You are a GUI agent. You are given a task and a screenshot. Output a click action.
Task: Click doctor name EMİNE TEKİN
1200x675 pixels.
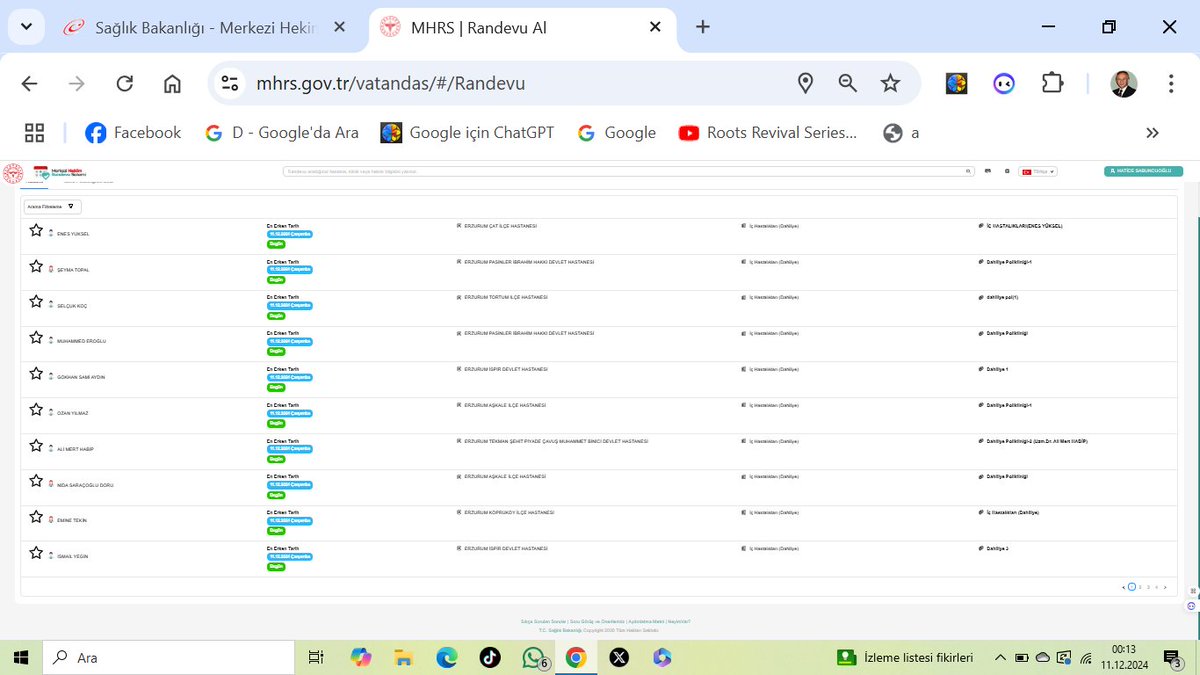(x=72, y=520)
